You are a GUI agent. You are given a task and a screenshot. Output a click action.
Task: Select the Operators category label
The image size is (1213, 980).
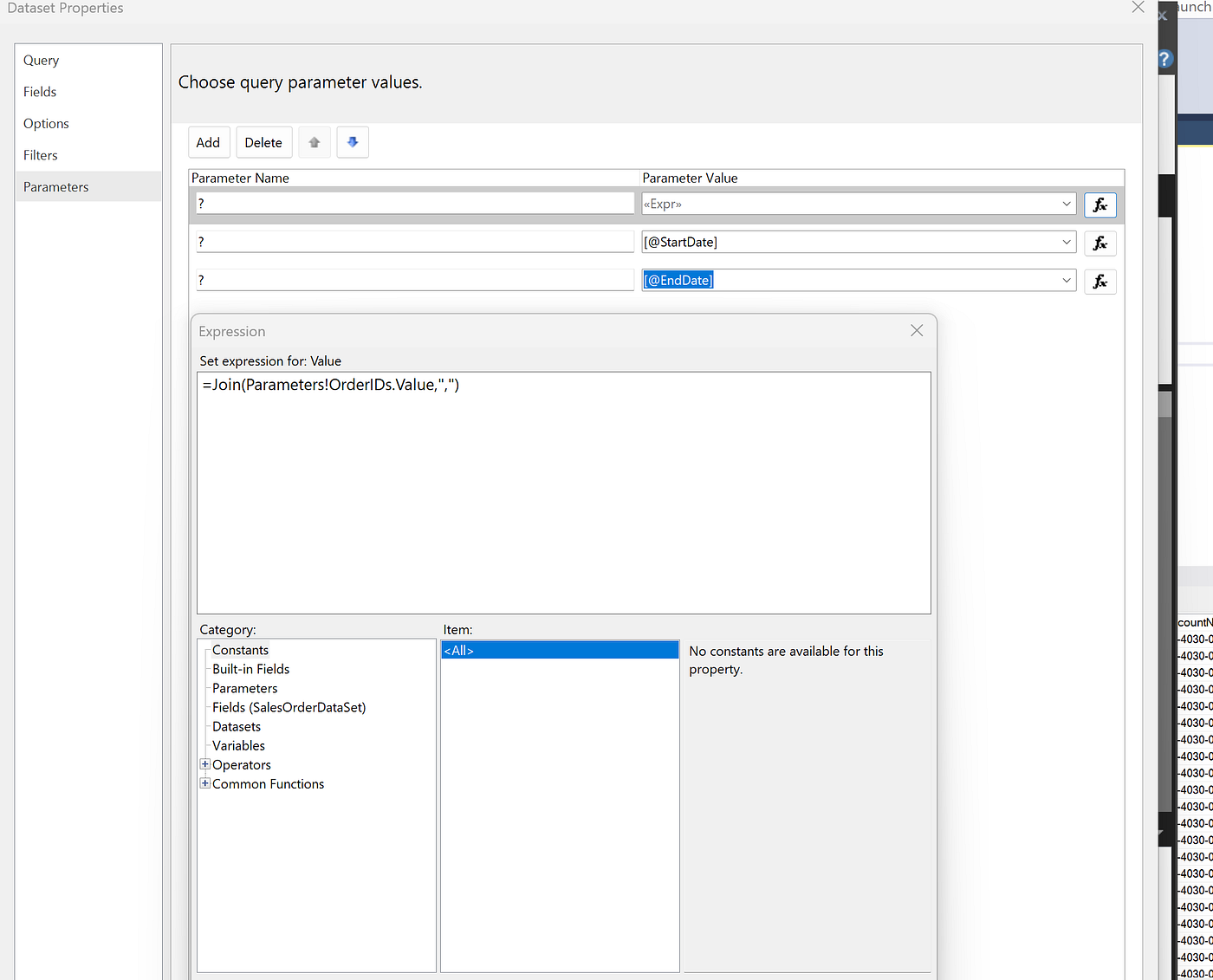pos(242,764)
